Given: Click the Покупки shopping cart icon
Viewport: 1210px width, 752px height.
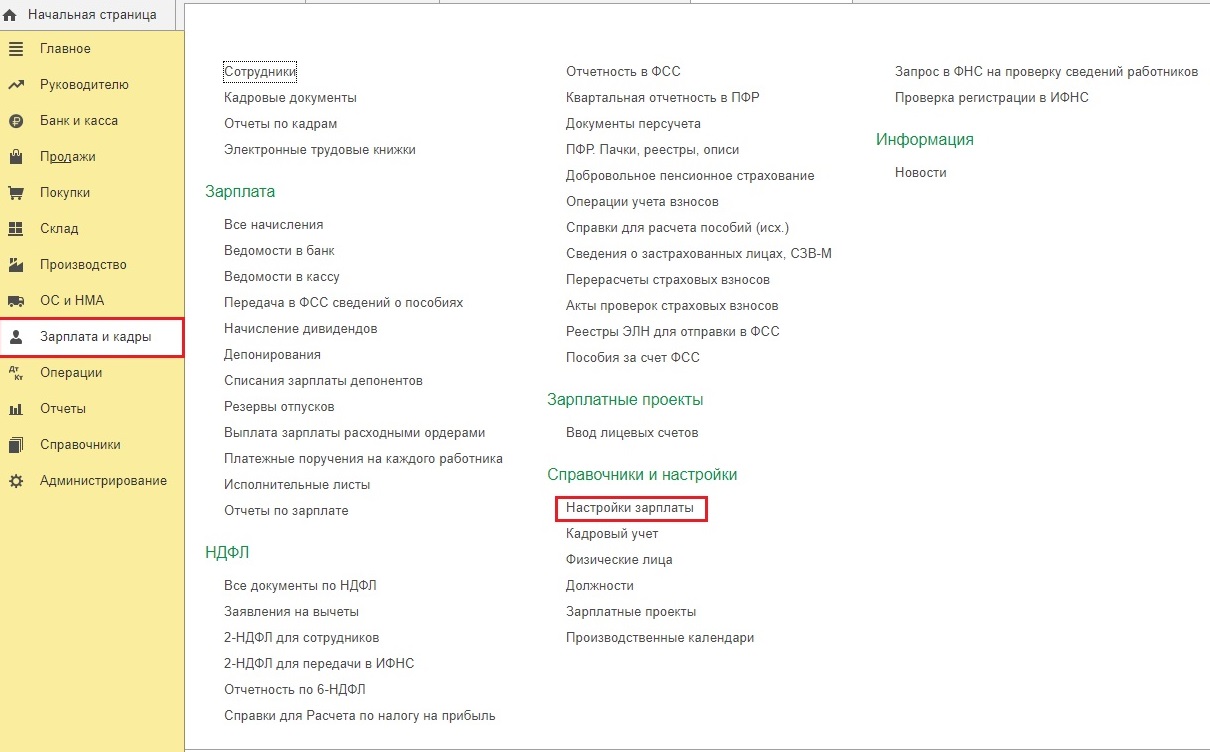Looking at the screenshot, I should point(16,193).
